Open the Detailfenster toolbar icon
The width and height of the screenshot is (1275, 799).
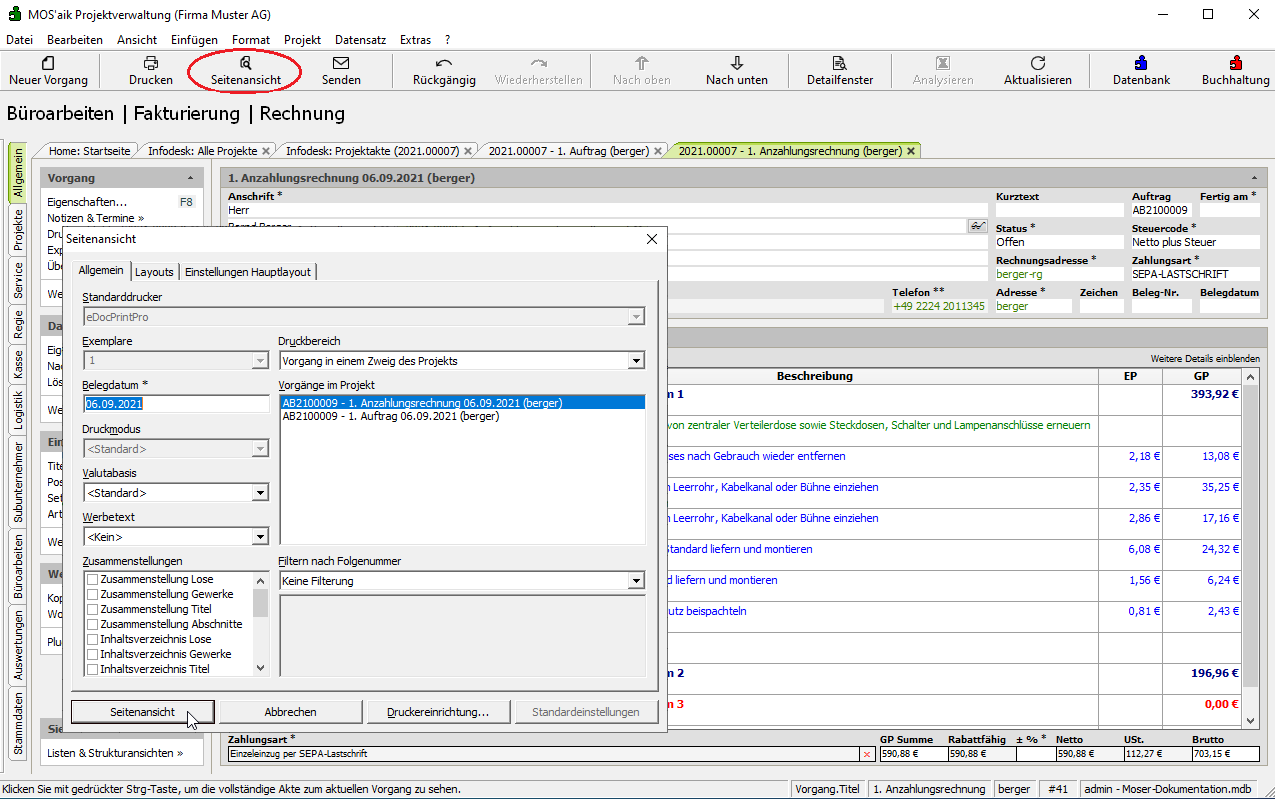[839, 63]
